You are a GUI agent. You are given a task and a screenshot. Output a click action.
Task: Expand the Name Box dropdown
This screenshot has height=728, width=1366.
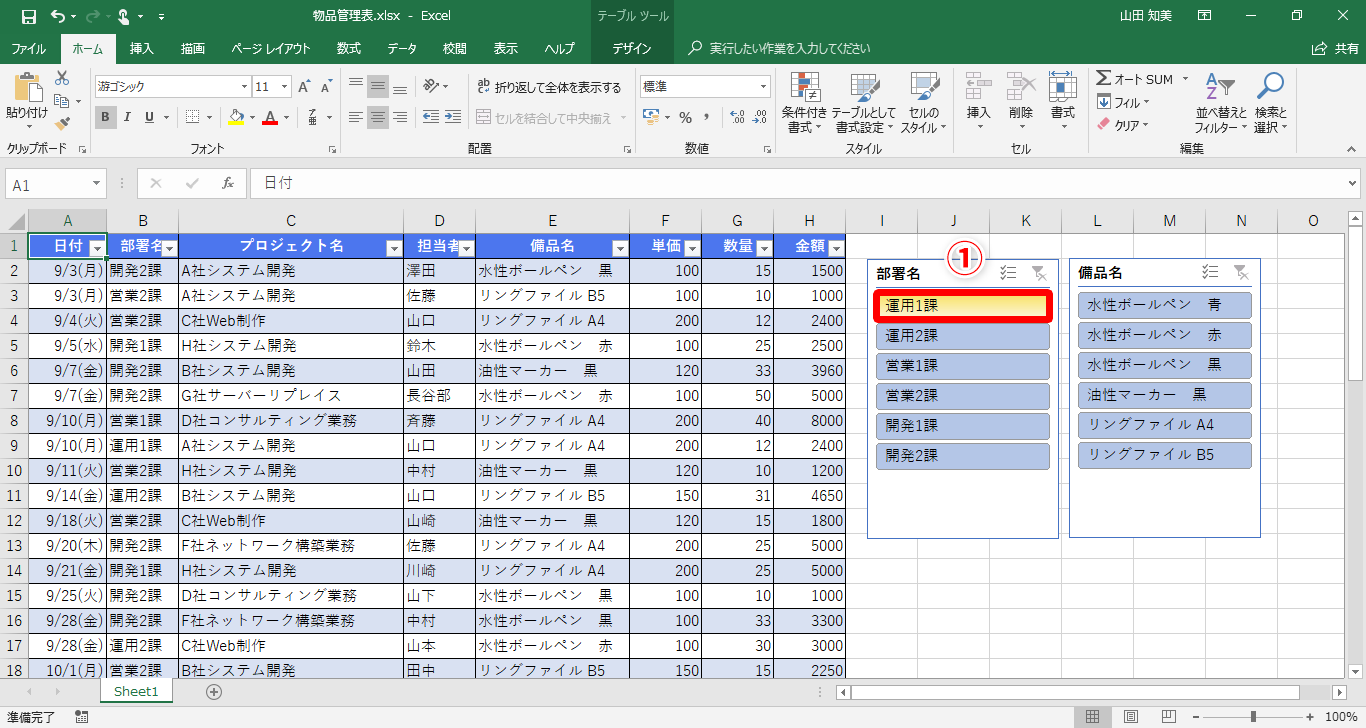tap(97, 184)
